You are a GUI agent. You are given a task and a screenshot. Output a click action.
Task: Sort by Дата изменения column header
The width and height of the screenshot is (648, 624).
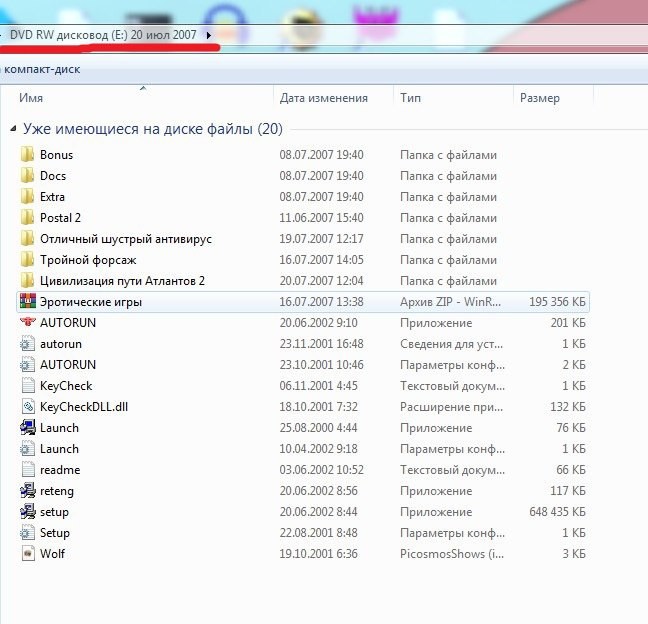(x=323, y=98)
